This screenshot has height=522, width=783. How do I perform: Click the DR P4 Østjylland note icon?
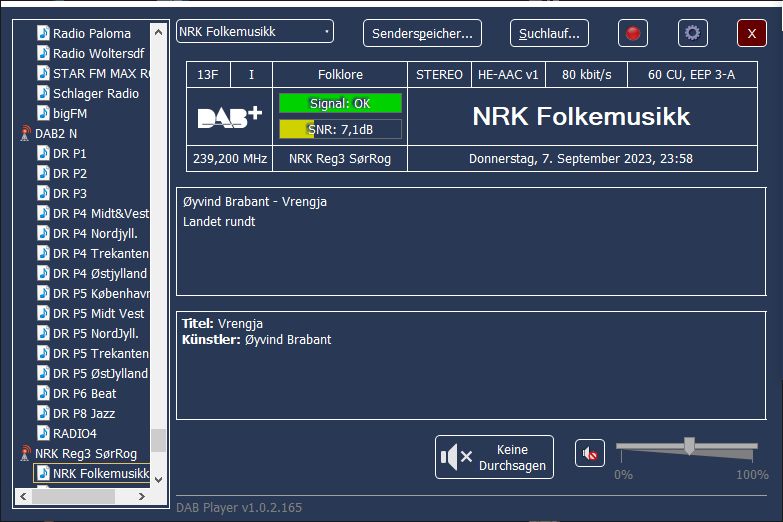point(43,273)
